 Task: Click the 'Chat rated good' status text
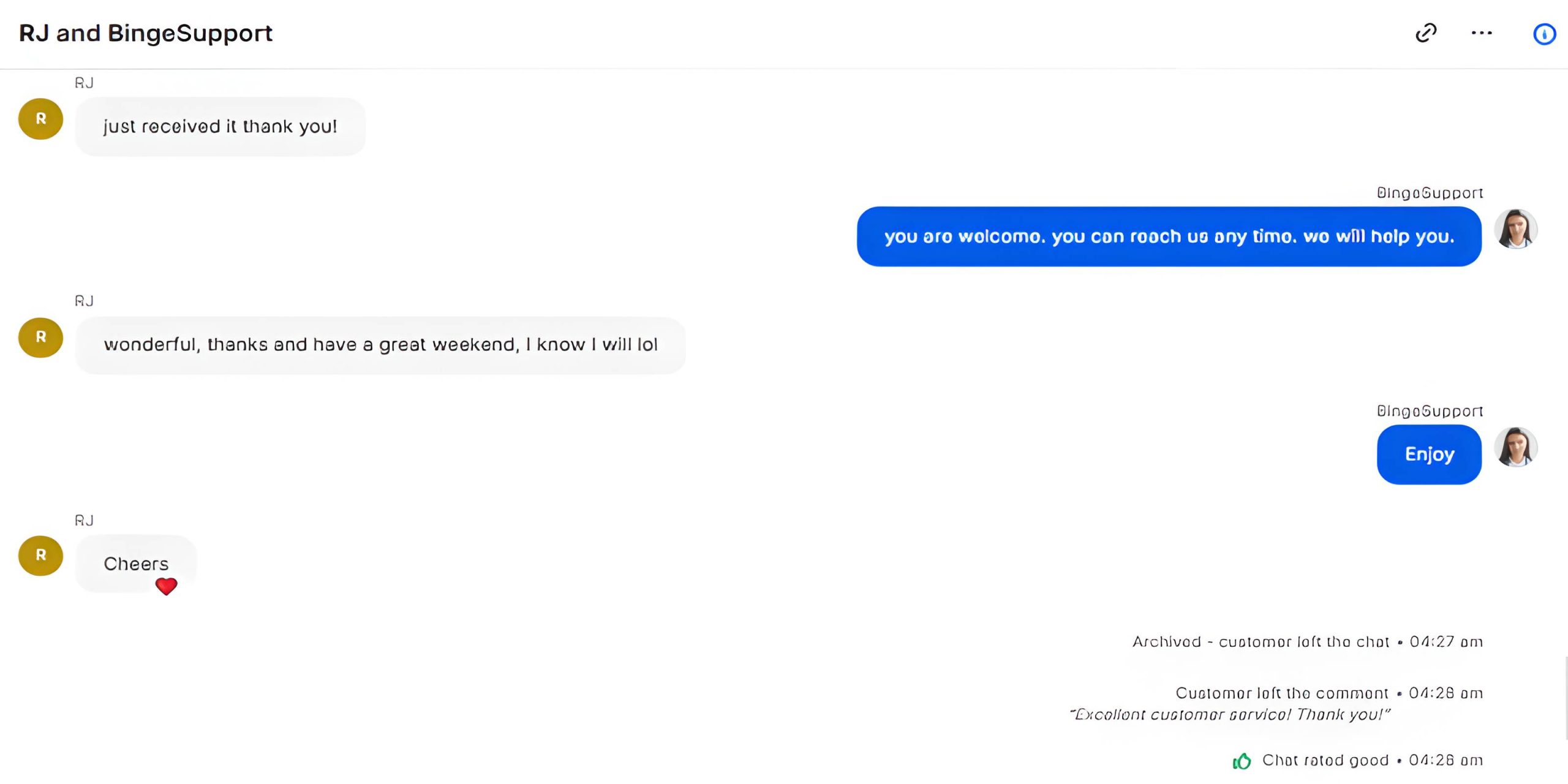(x=1325, y=761)
